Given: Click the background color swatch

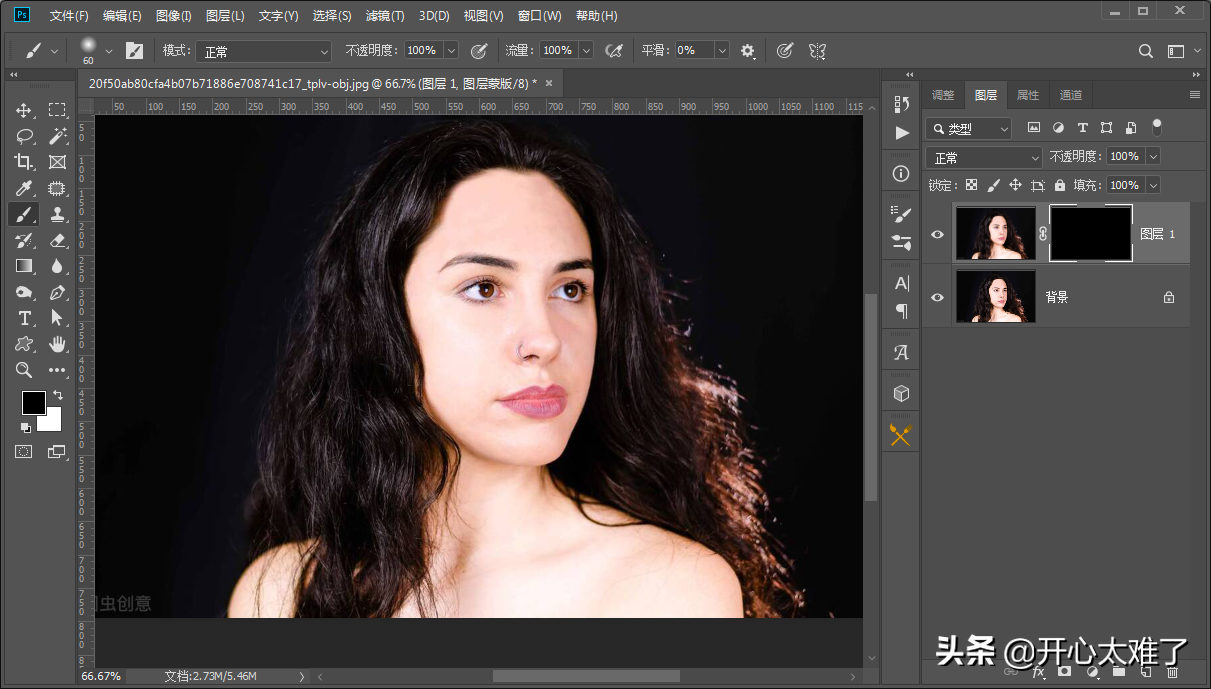Looking at the screenshot, I should click(53, 423).
